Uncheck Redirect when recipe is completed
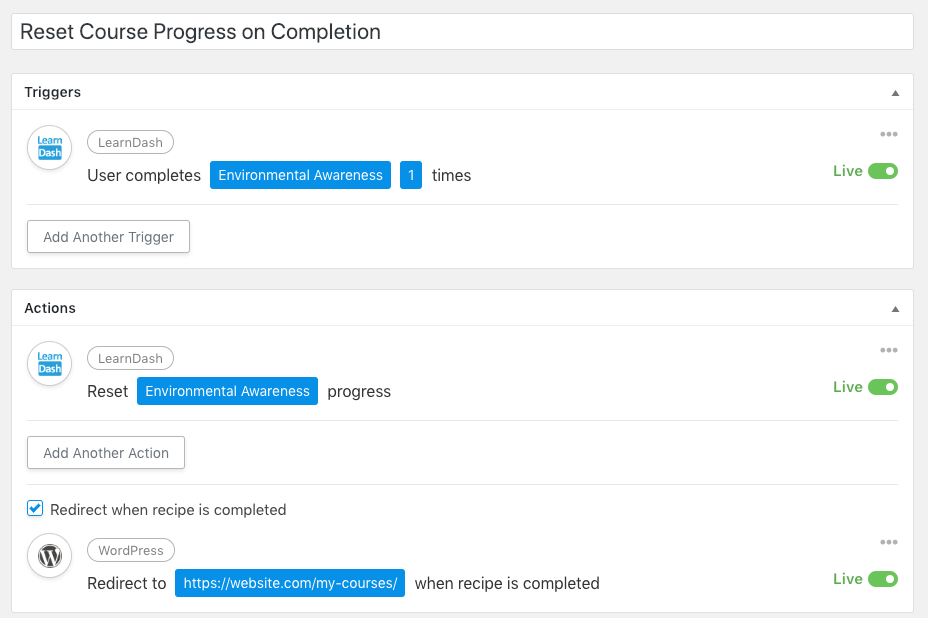Viewport: 928px width, 618px height. click(x=35, y=509)
